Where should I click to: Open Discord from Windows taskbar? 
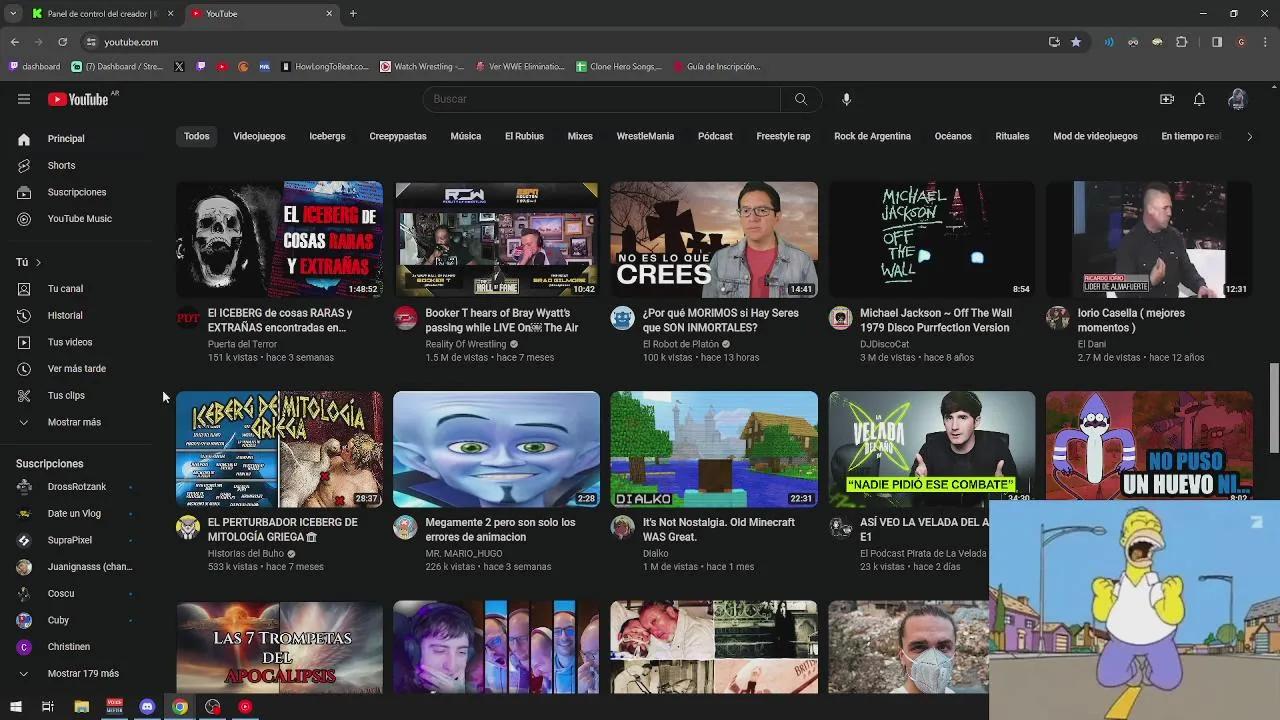pyautogui.click(x=147, y=707)
